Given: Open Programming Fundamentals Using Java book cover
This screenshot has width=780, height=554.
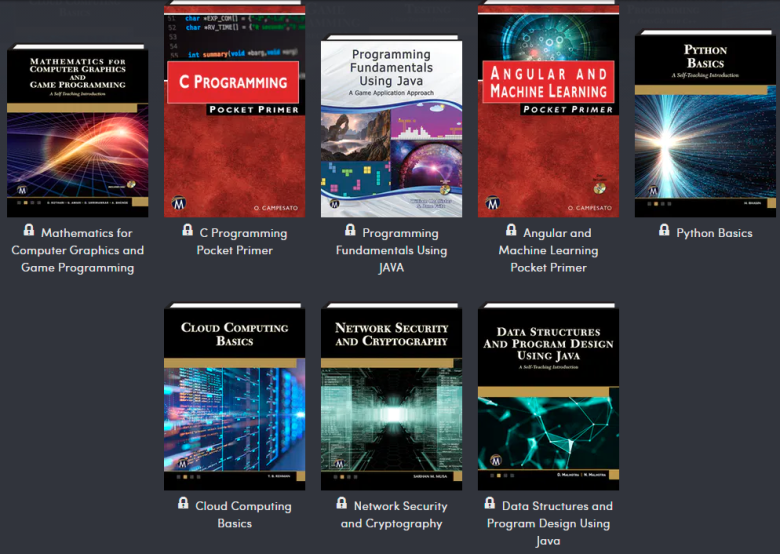Looking at the screenshot, I should pyautogui.click(x=391, y=126).
